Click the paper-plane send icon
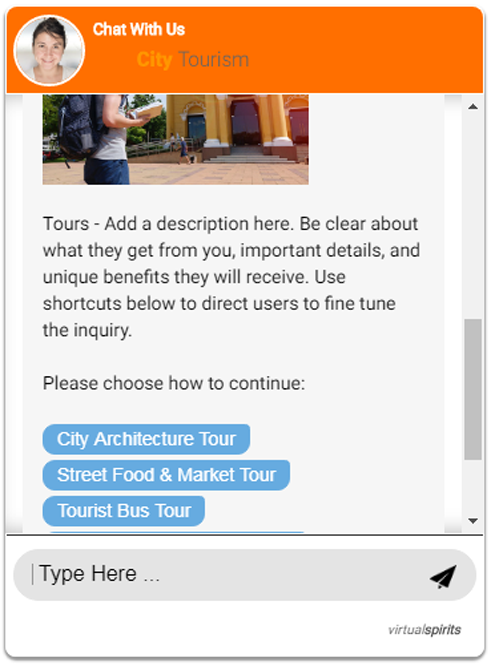Viewport: 494px width, 670px height. pos(443,576)
